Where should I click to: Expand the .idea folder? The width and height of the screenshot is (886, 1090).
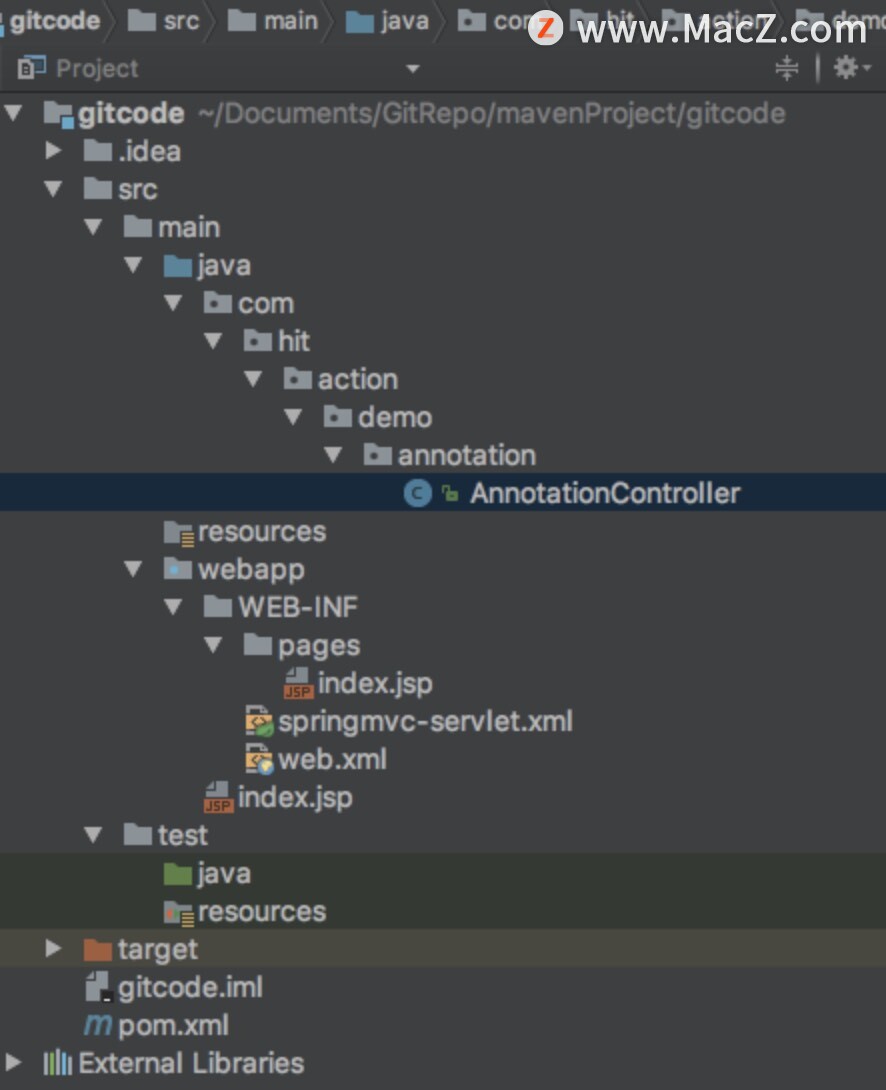(x=53, y=150)
